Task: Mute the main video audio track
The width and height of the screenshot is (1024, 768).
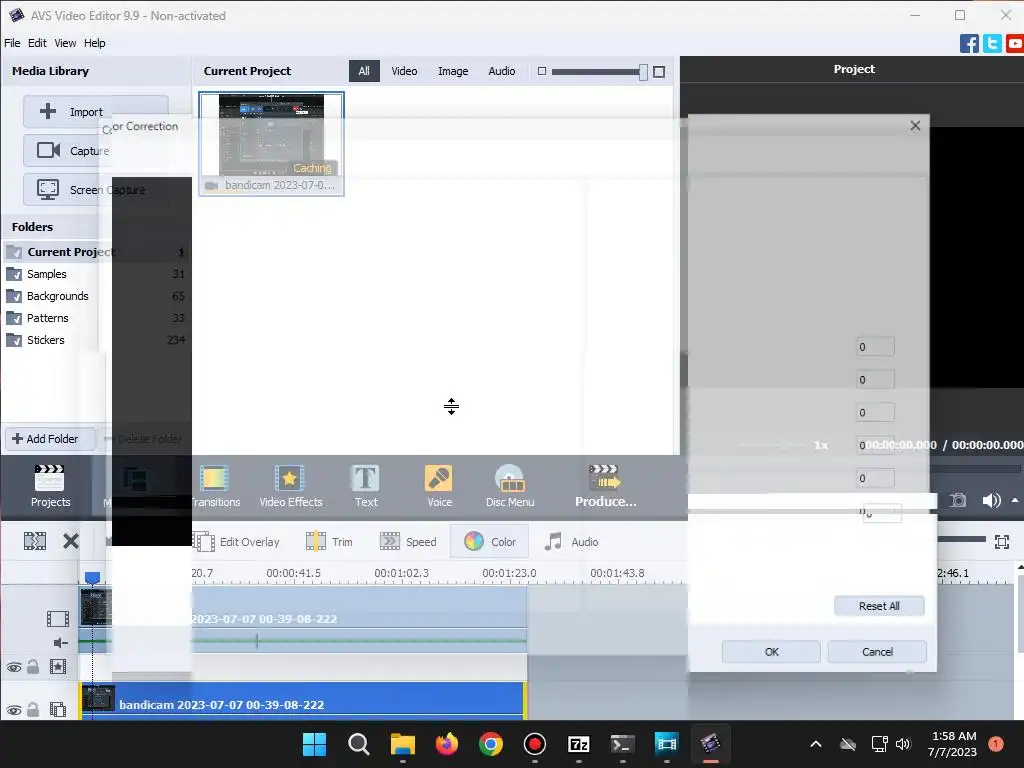Action: 60,643
